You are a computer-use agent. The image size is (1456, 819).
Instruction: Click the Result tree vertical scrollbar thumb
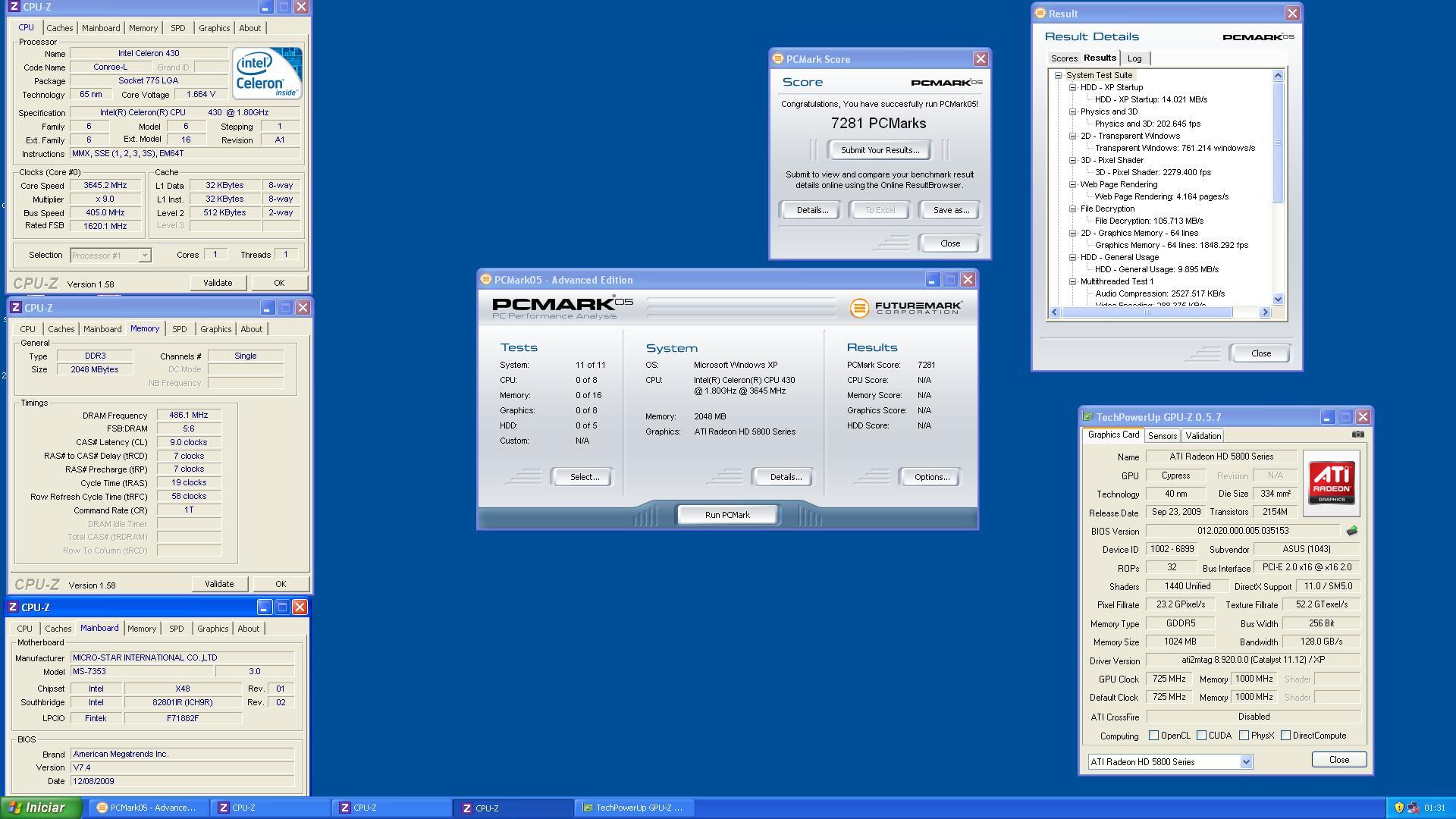pos(1278,143)
